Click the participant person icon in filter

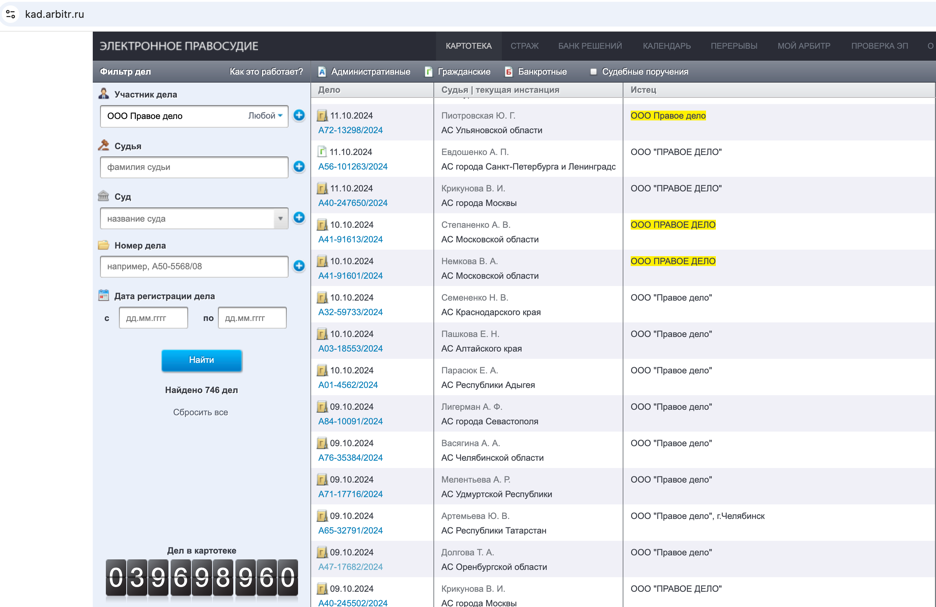(104, 94)
